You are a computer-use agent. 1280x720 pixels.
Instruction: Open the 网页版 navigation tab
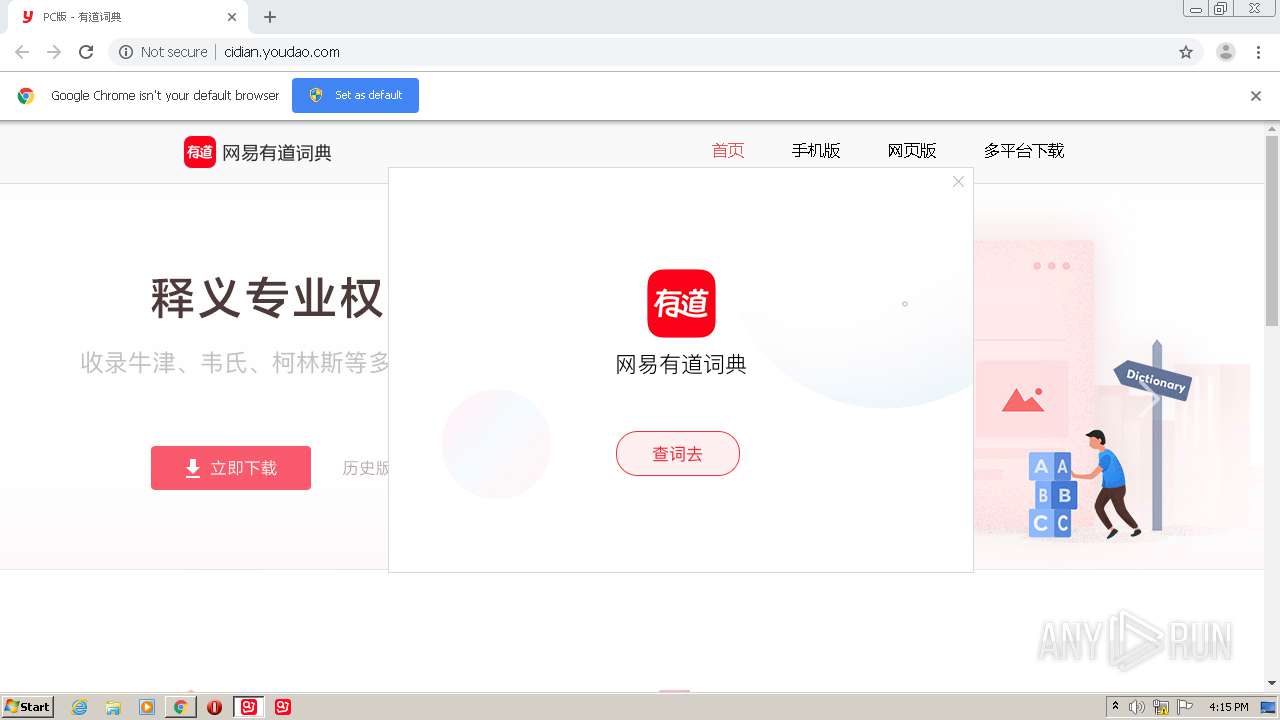(912, 151)
